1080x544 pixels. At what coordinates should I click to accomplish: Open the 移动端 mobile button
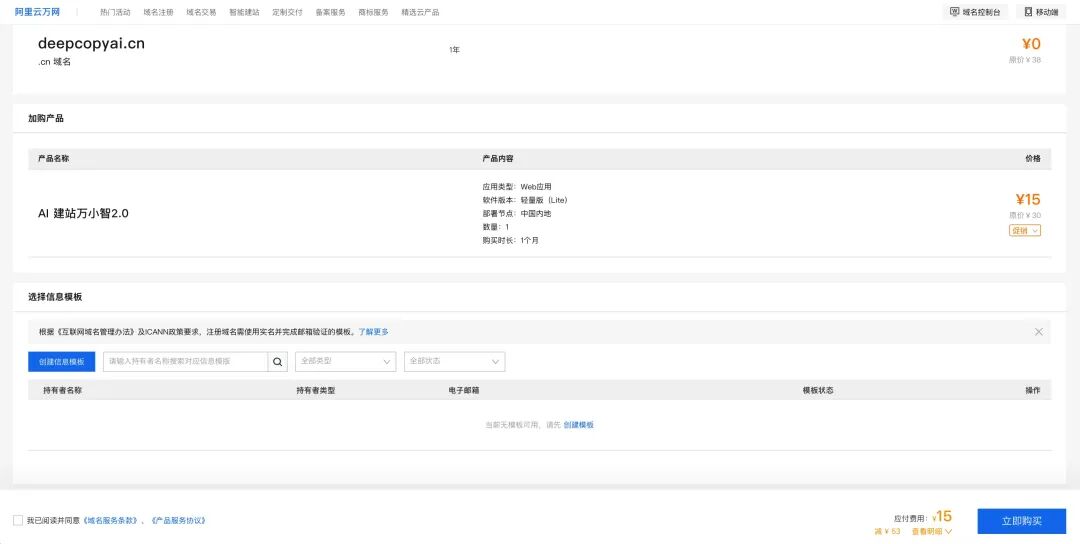(x=1041, y=12)
